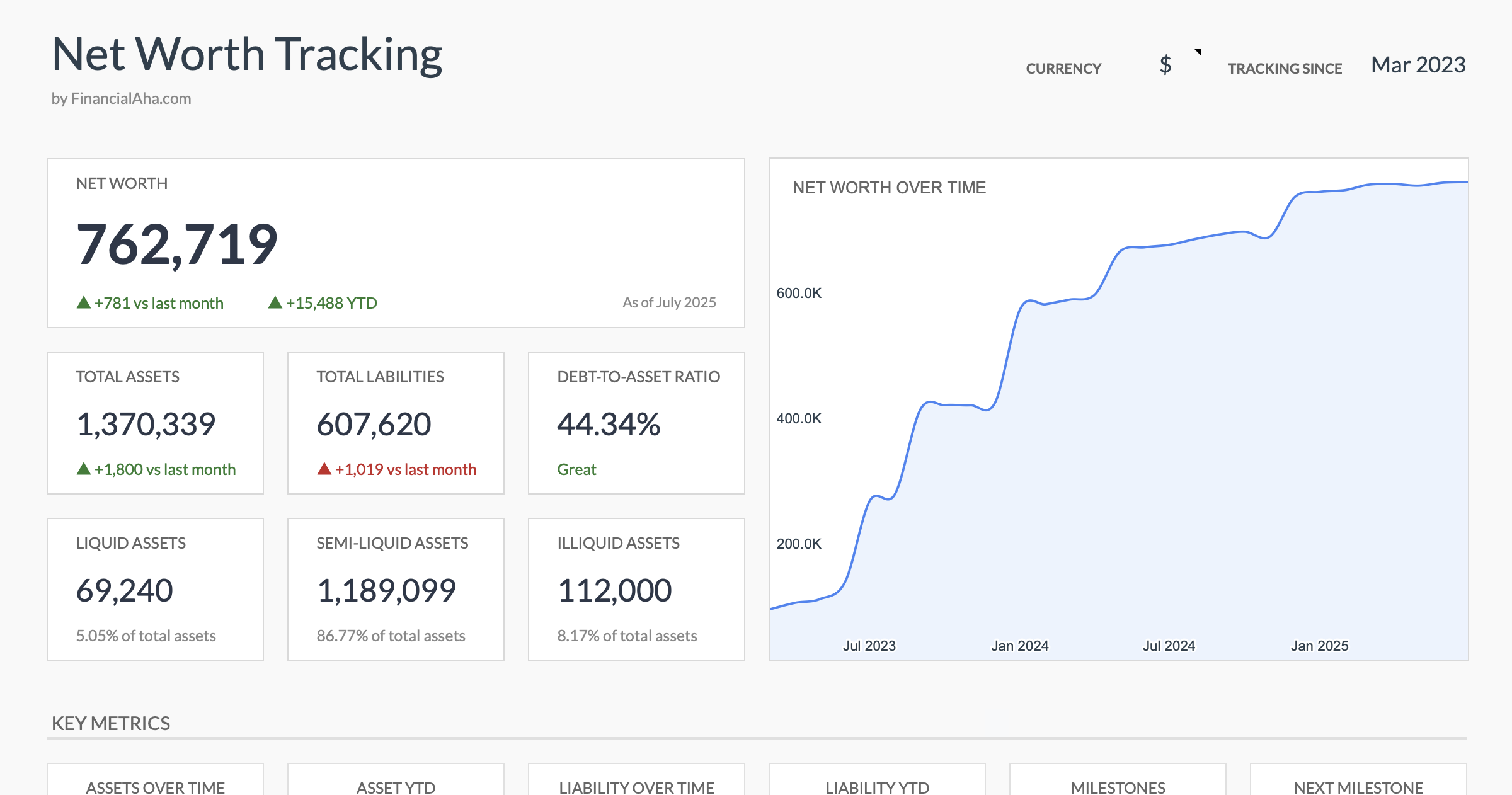1512x795 pixels.
Task: Select the Liability Over Time card
Action: click(x=636, y=787)
